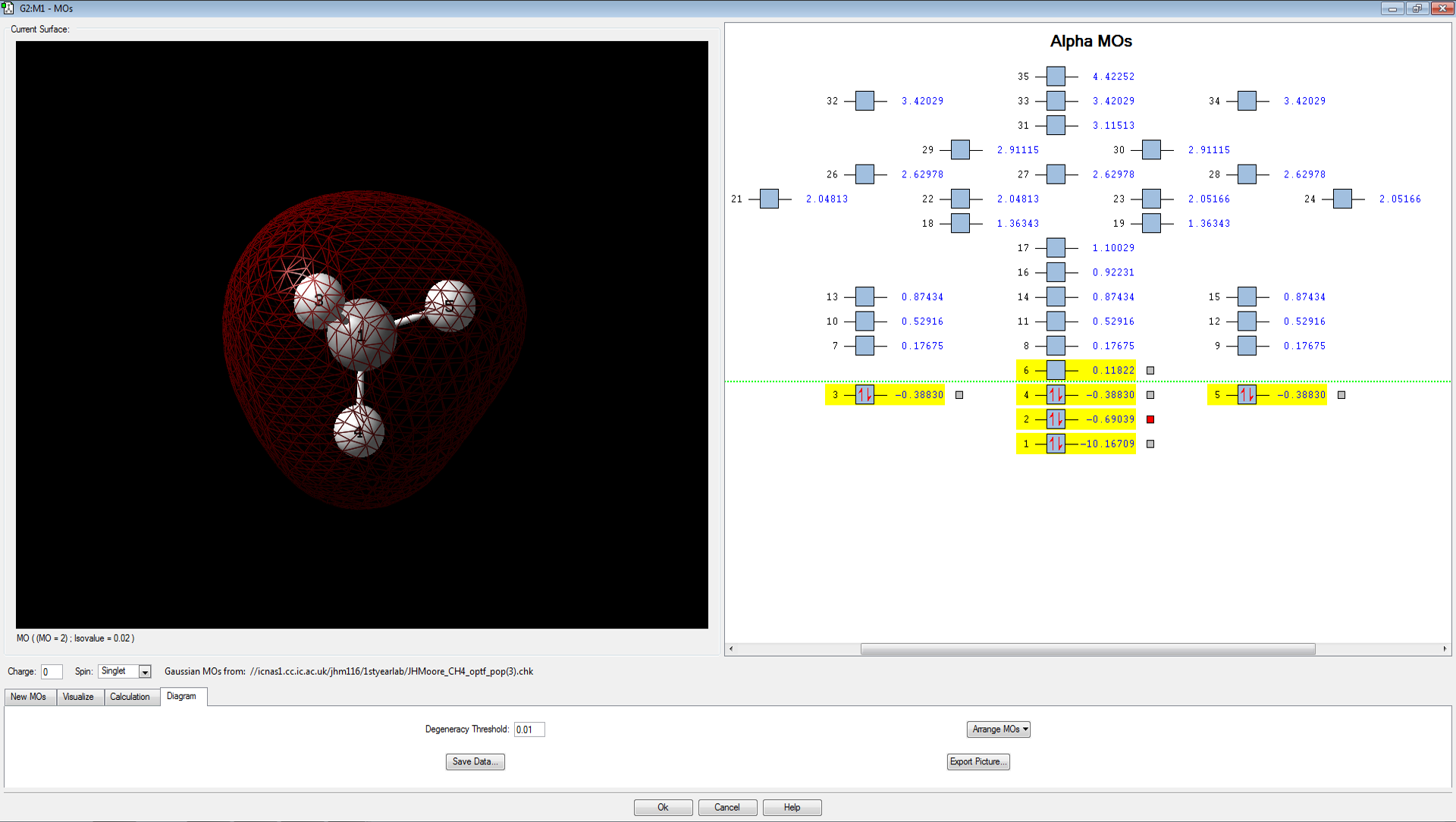
Task: Toggle surface marker beside MO 6
Action: [x=1150, y=371]
